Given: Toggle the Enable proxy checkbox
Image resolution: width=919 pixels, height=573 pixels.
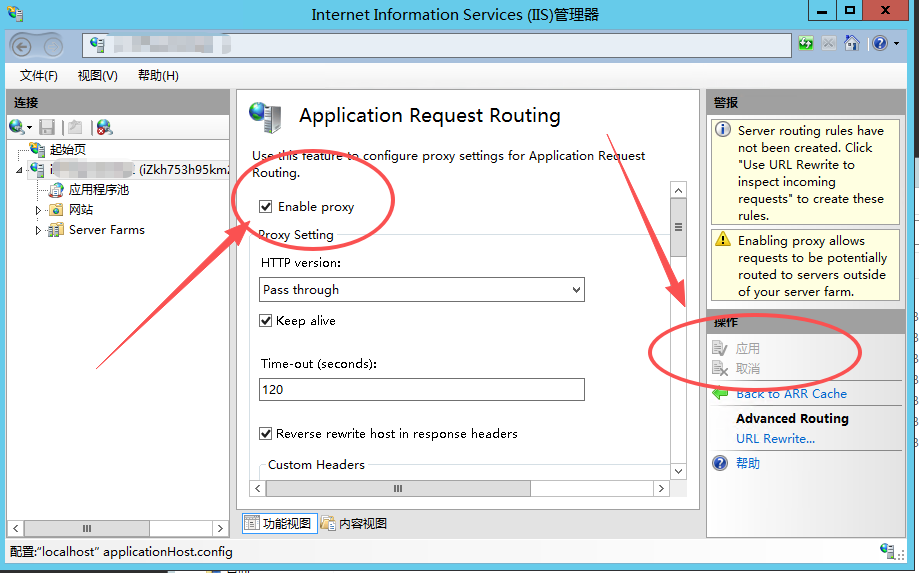Looking at the screenshot, I should (x=266, y=206).
